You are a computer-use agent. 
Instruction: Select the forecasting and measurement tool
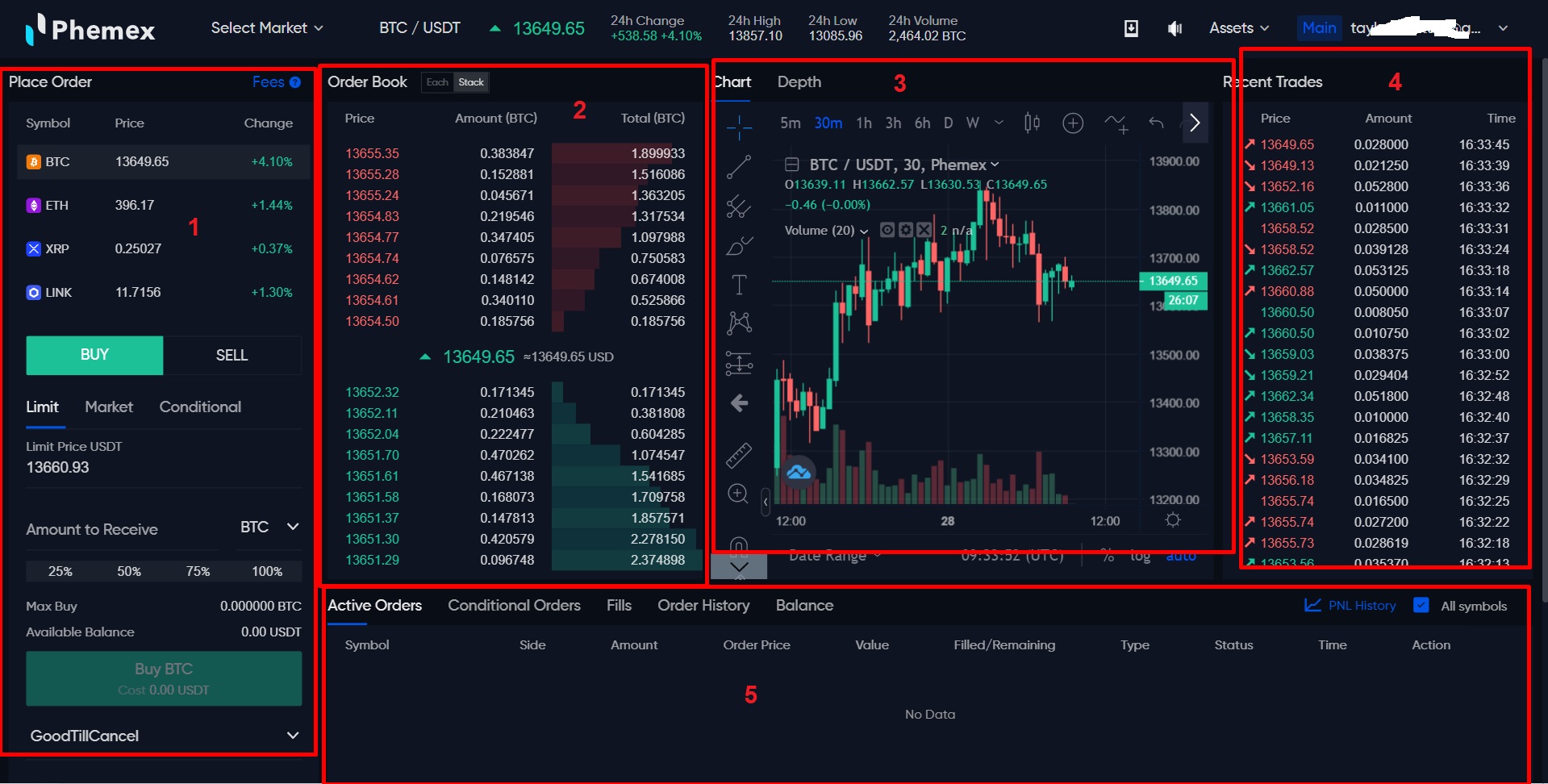tap(739, 364)
